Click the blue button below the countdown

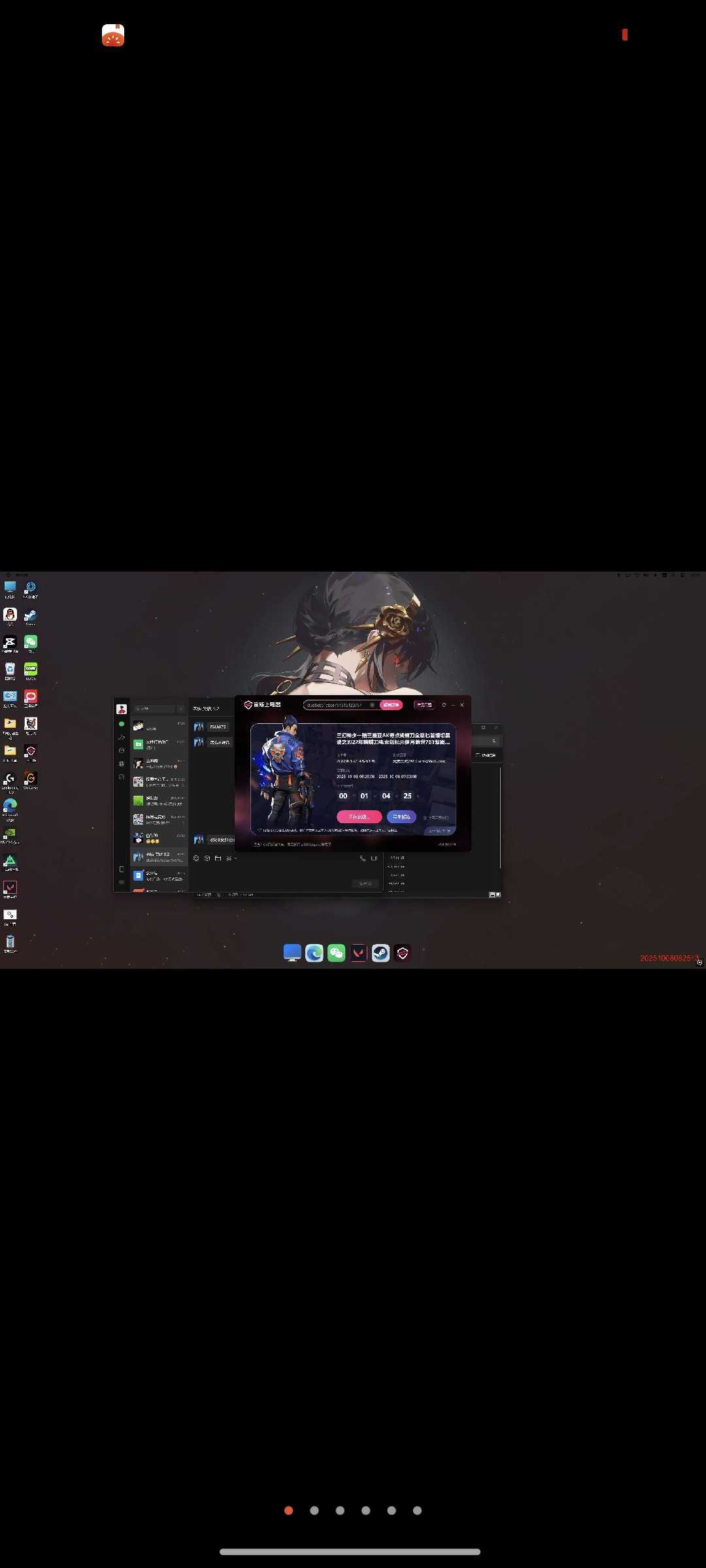point(401,817)
